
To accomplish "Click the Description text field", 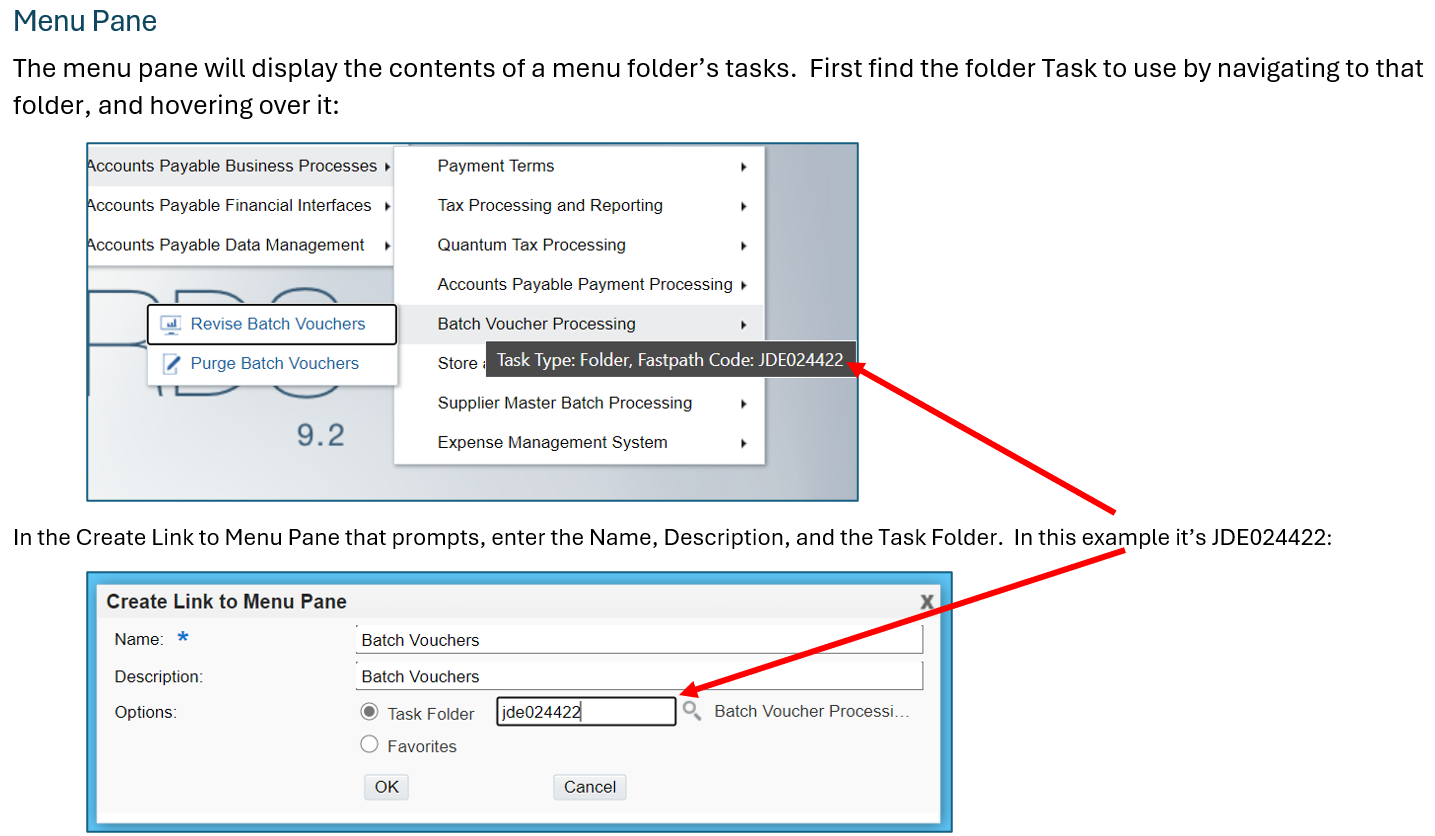I will coord(639,676).
